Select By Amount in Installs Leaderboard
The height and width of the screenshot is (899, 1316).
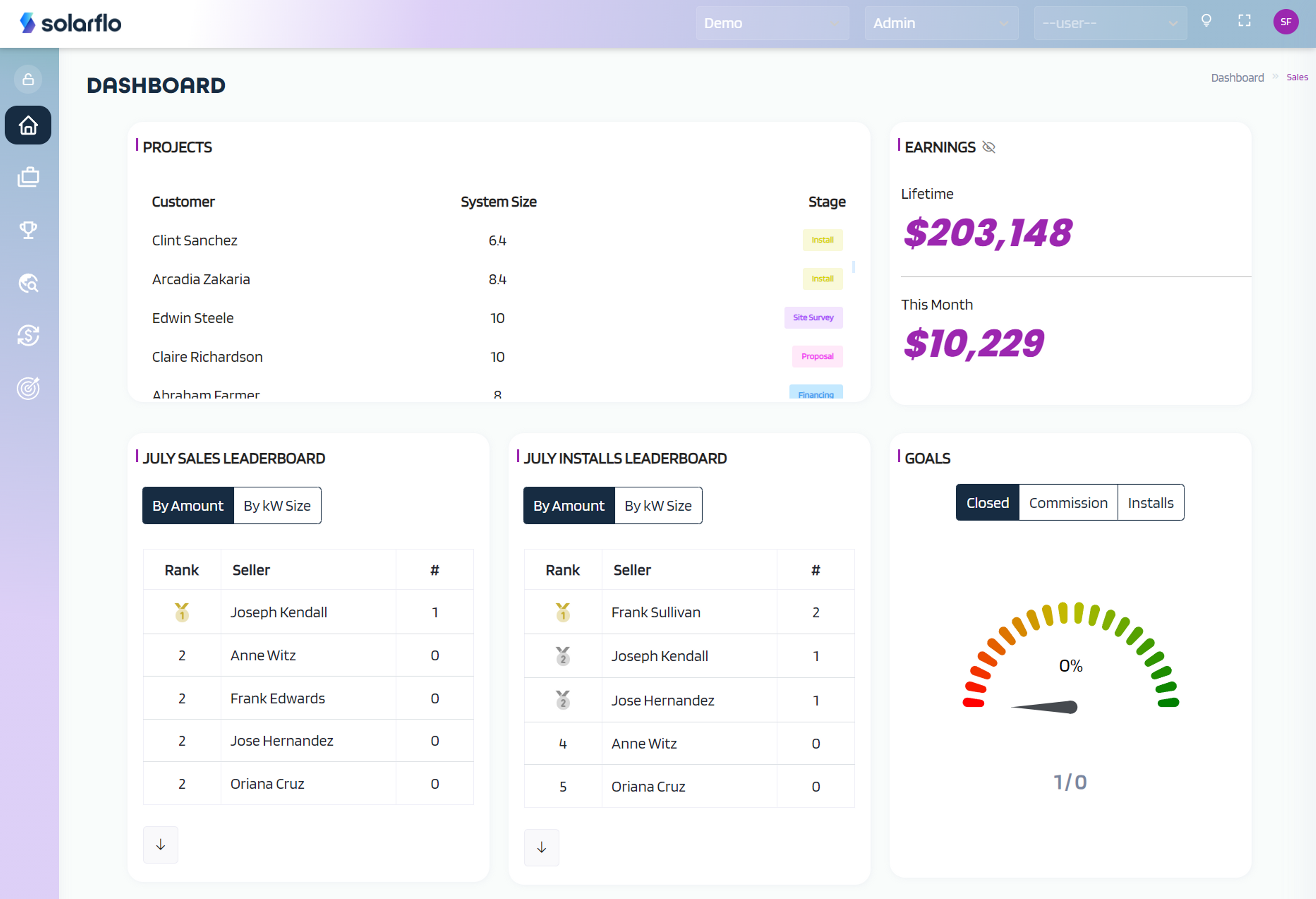point(569,505)
